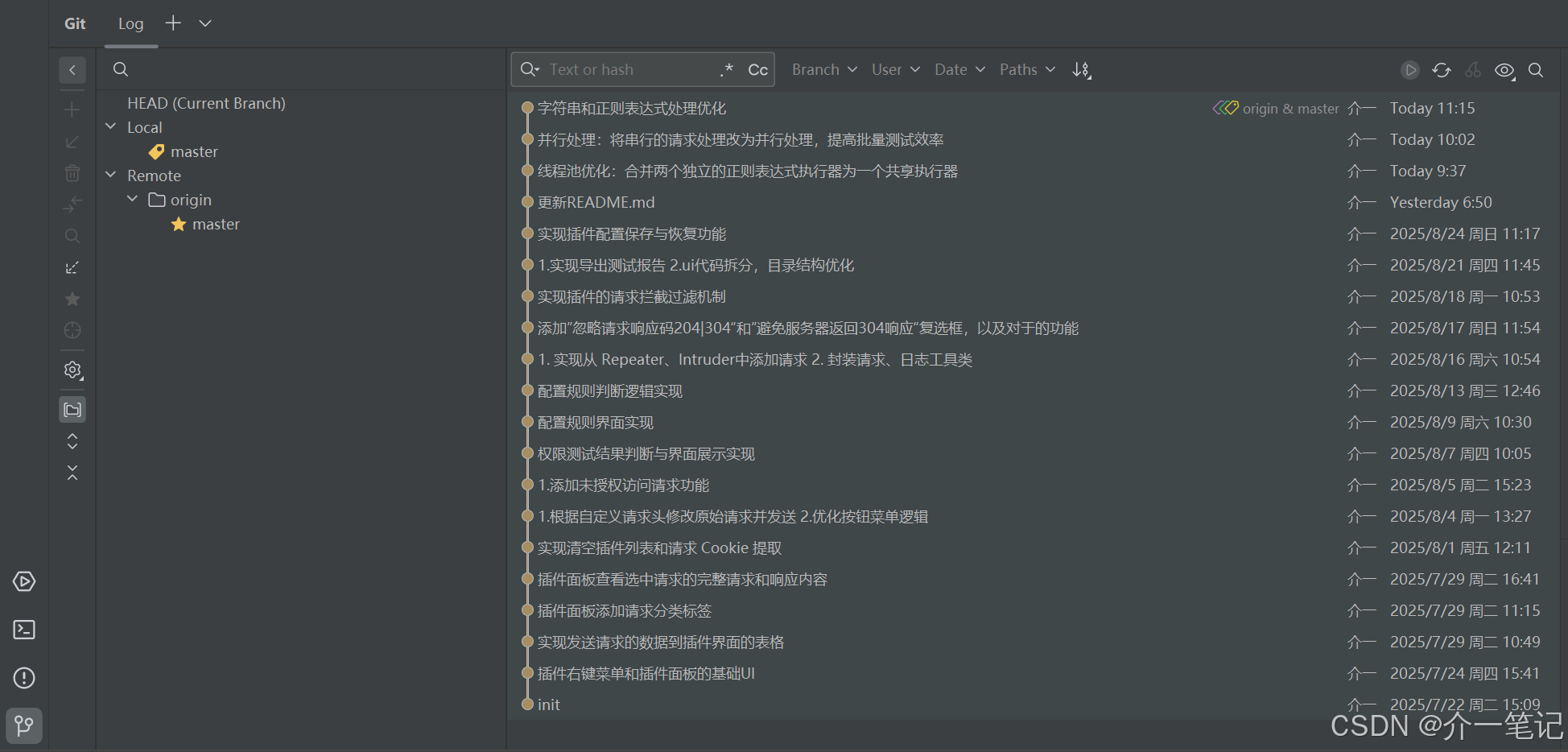Click the show my branches search icon

[72, 236]
